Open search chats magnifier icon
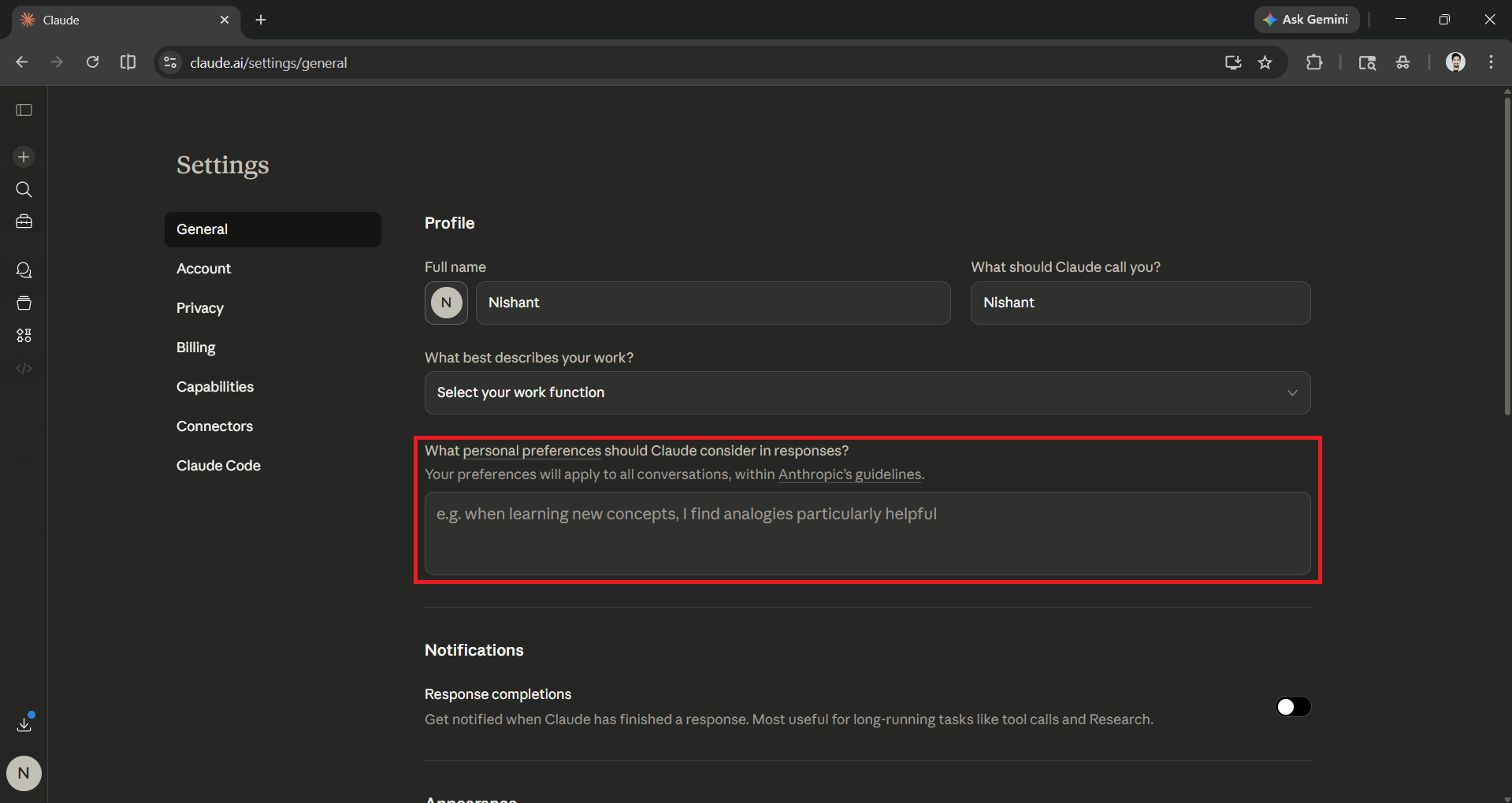1512x803 pixels. click(24, 190)
